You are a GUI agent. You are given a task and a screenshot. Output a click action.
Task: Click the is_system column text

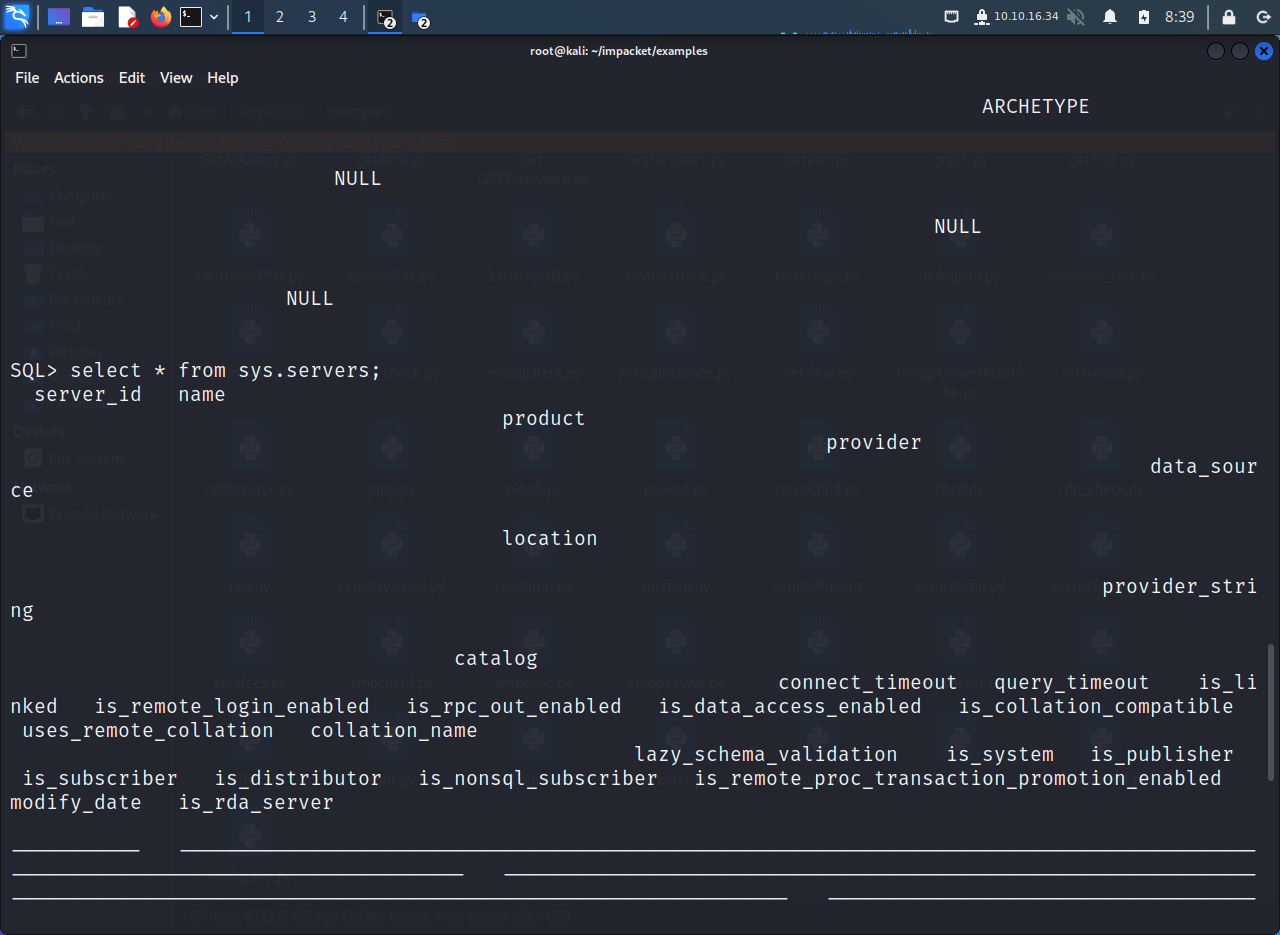pos(1000,755)
